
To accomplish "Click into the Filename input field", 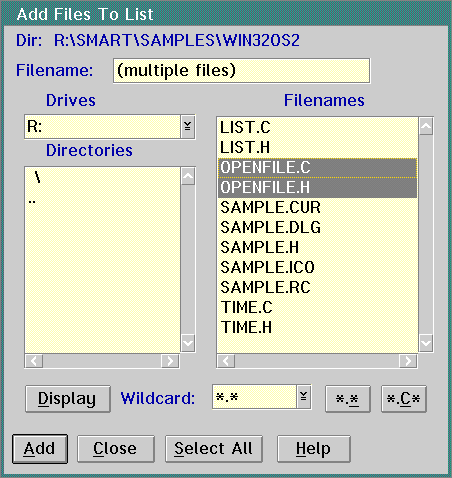I will coord(241,71).
